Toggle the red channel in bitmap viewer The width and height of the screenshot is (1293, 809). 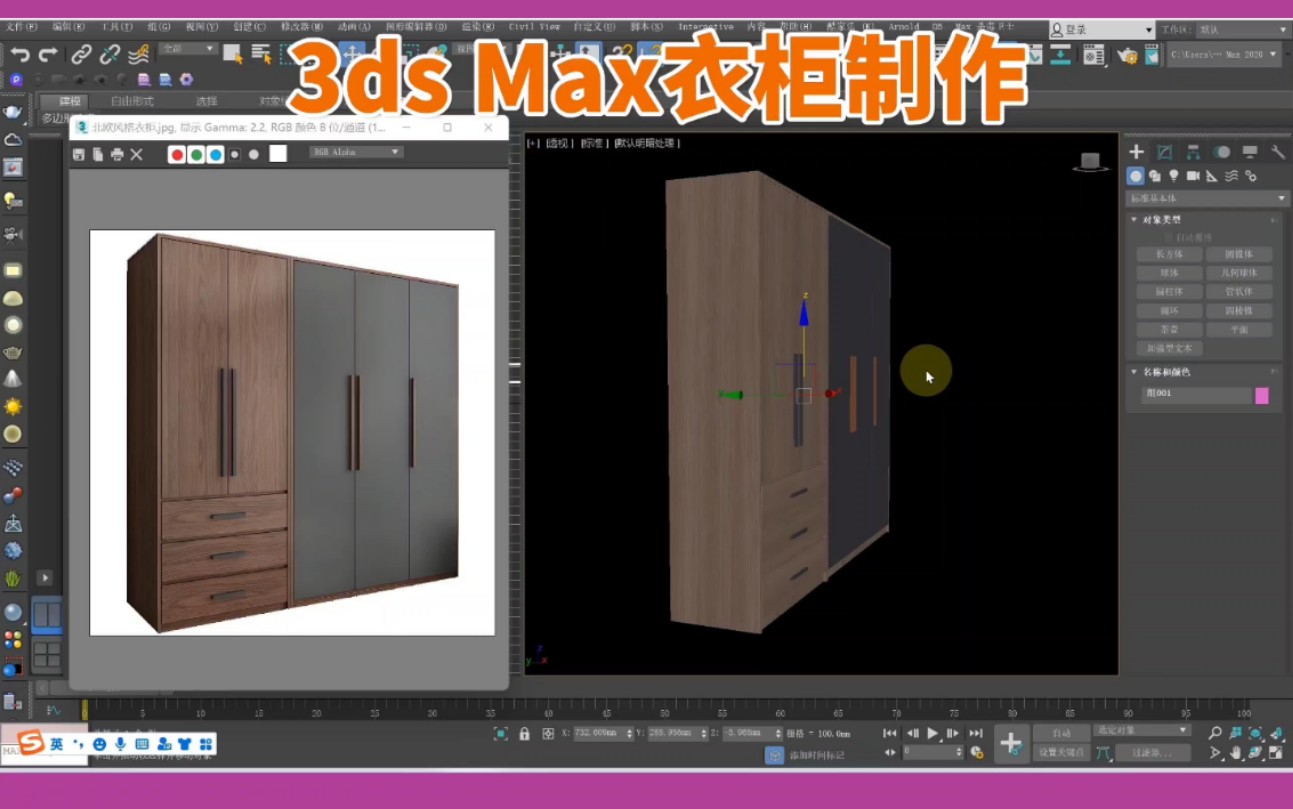point(177,154)
